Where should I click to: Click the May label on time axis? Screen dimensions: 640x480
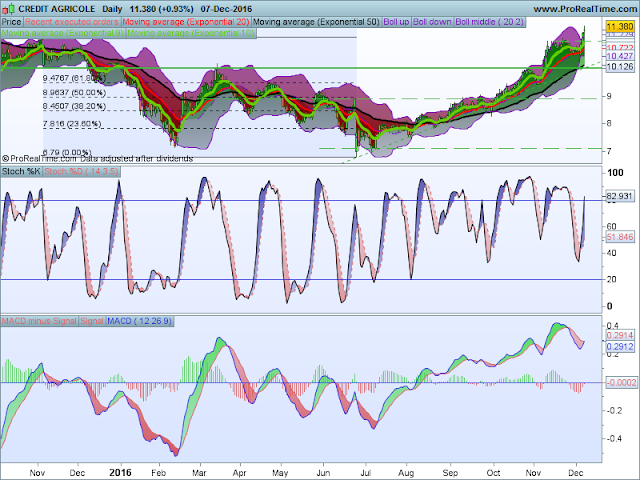[x=280, y=473]
